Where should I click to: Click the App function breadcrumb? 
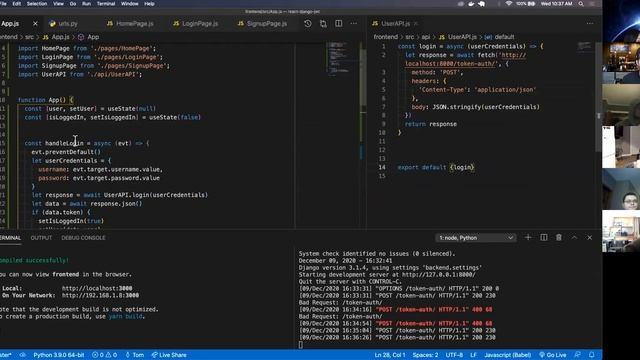89,37
